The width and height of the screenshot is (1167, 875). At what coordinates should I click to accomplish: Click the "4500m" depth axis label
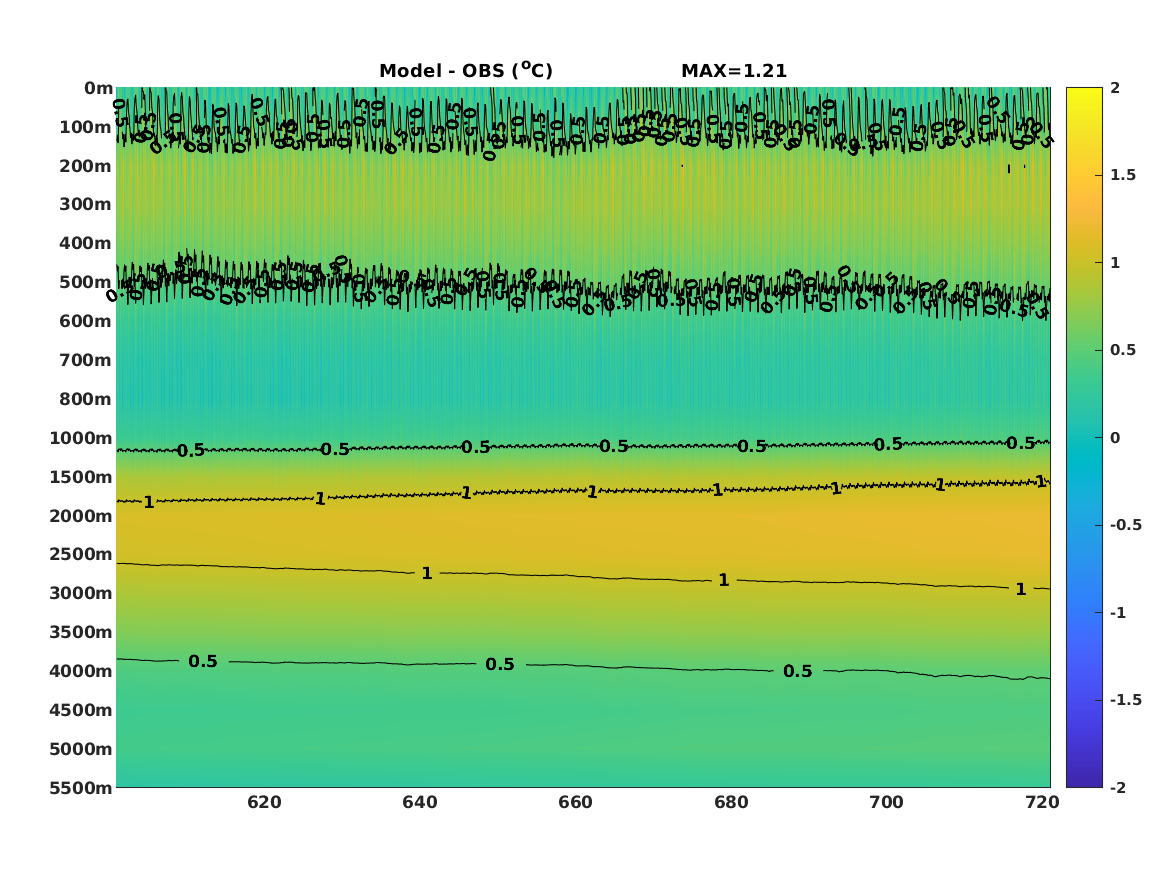(x=81, y=710)
